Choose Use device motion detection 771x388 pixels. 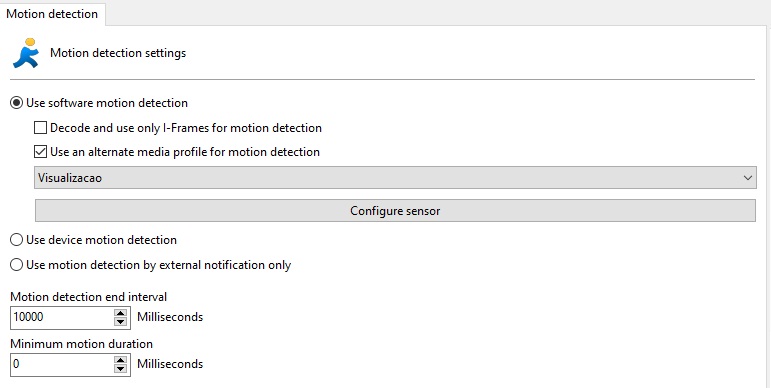pyautogui.click(x=17, y=240)
